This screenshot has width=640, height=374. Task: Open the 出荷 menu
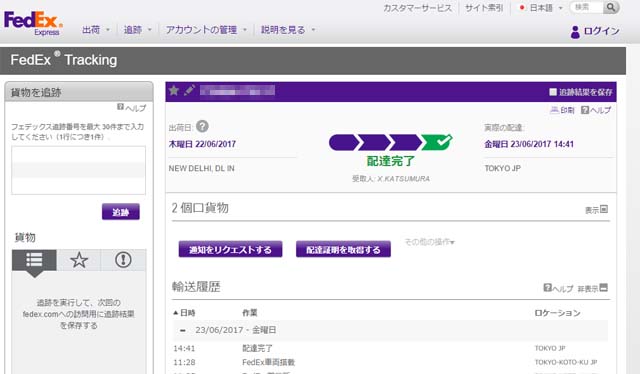[96, 30]
